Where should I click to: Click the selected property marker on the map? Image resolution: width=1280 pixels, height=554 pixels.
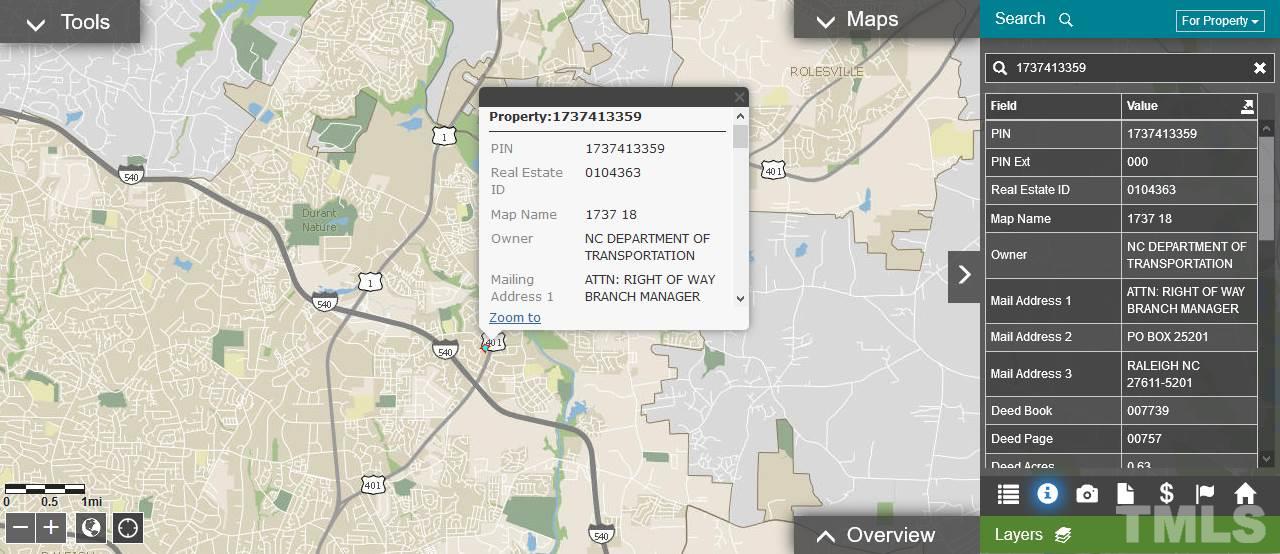tap(486, 347)
